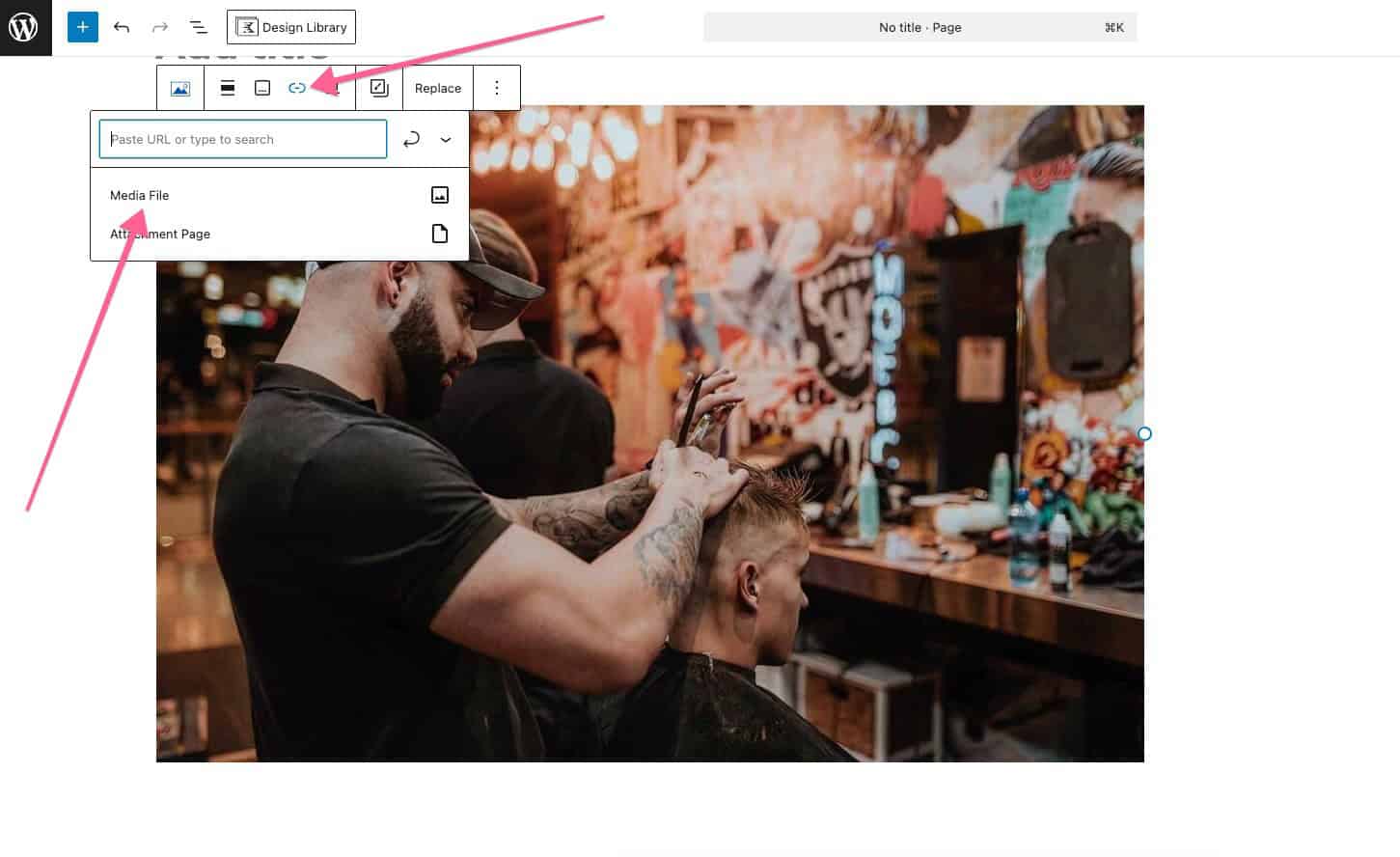
Task: Toggle the image caption
Action: click(262, 88)
